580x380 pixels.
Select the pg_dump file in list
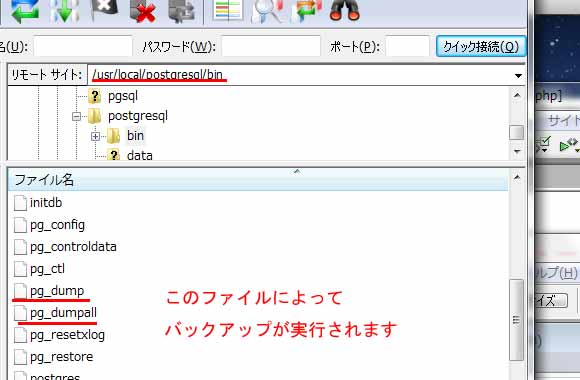coord(57,291)
